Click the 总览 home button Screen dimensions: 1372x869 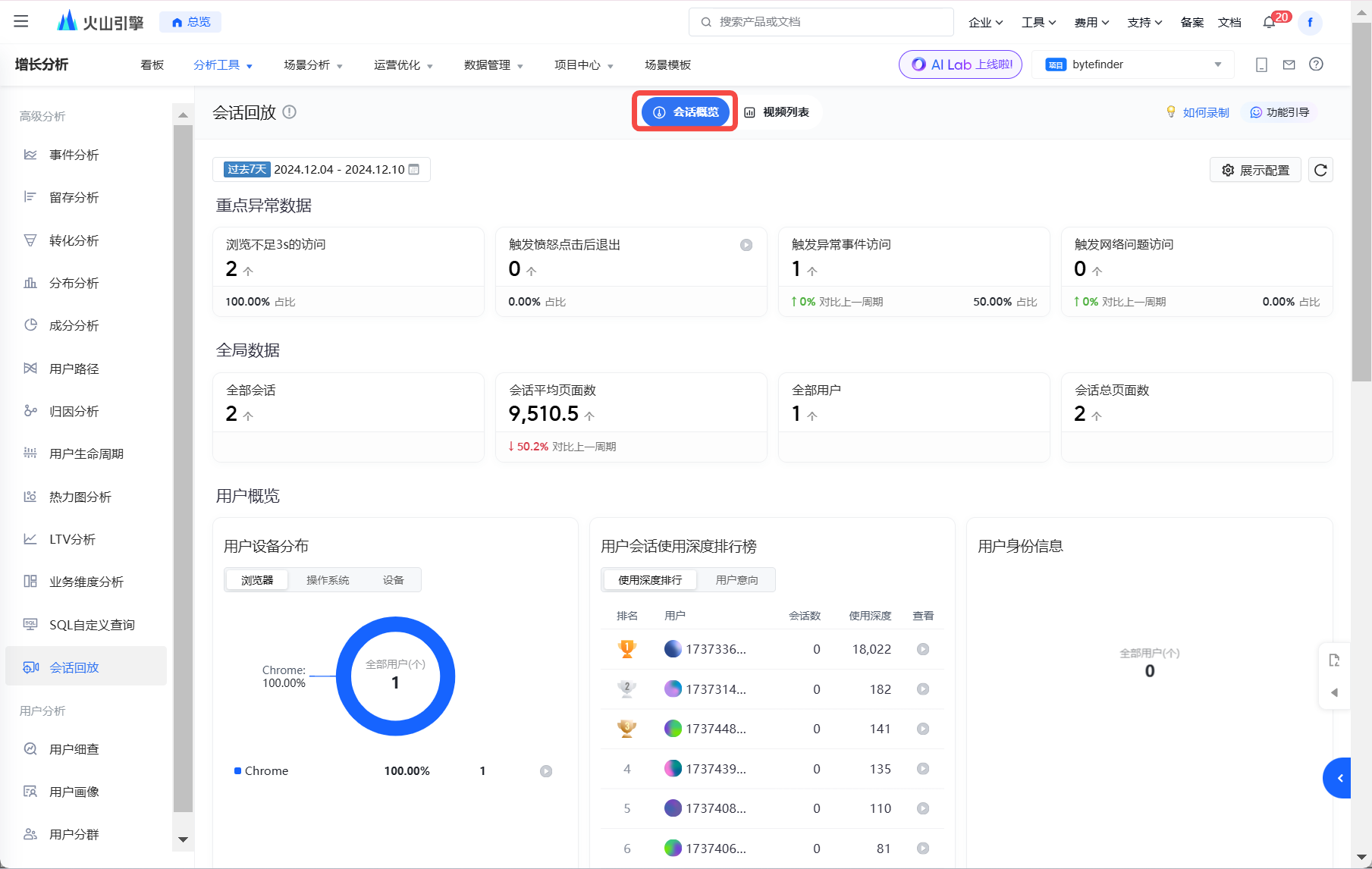coord(190,22)
